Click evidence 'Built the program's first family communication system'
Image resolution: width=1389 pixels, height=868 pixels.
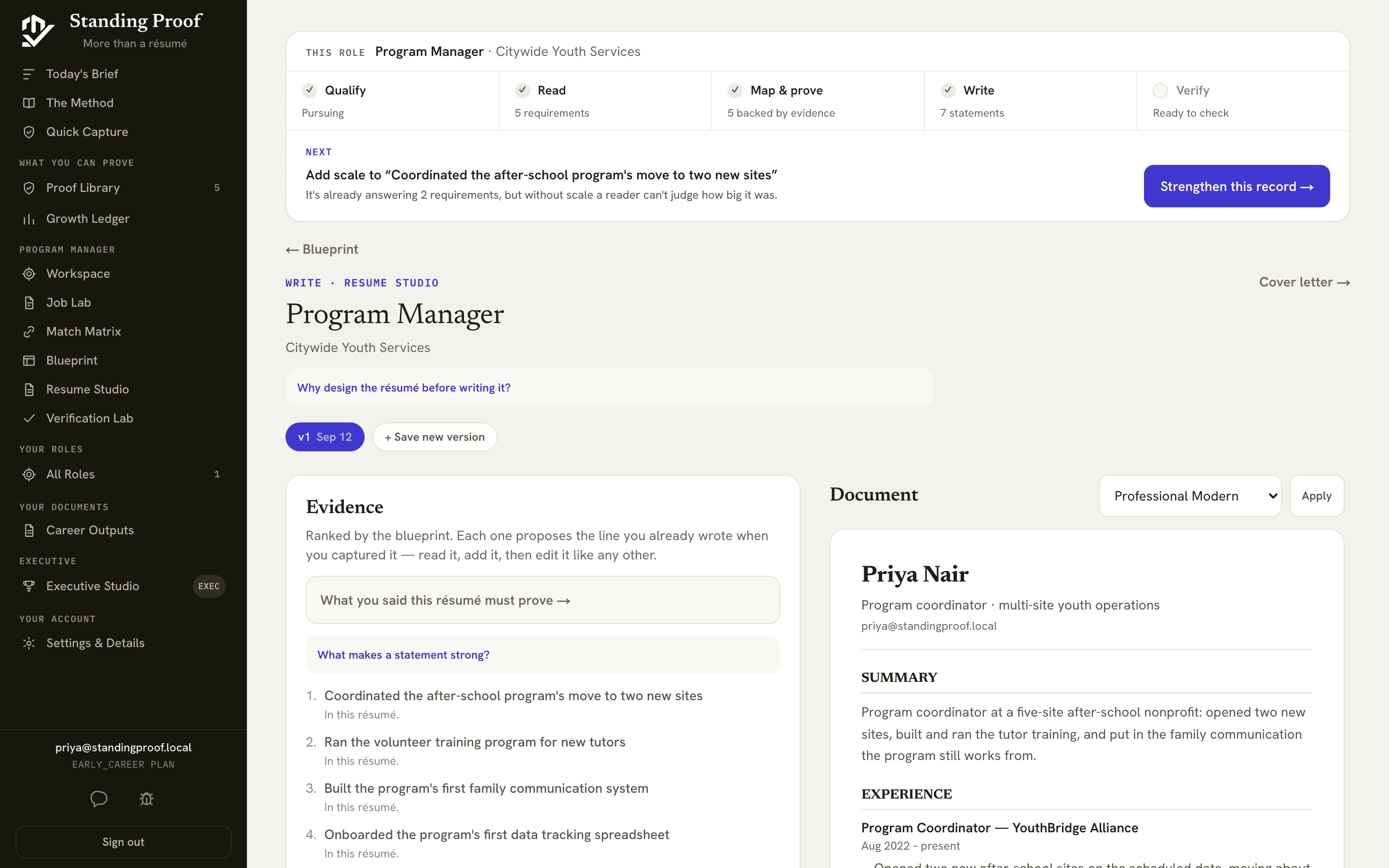pos(486,788)
